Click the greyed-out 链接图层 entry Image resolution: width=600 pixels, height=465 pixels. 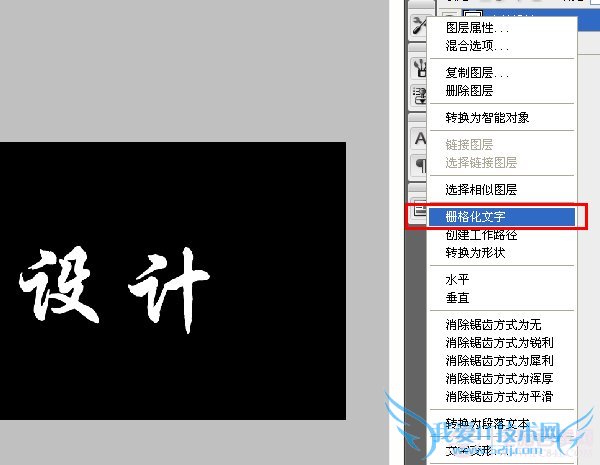point(502,145)
